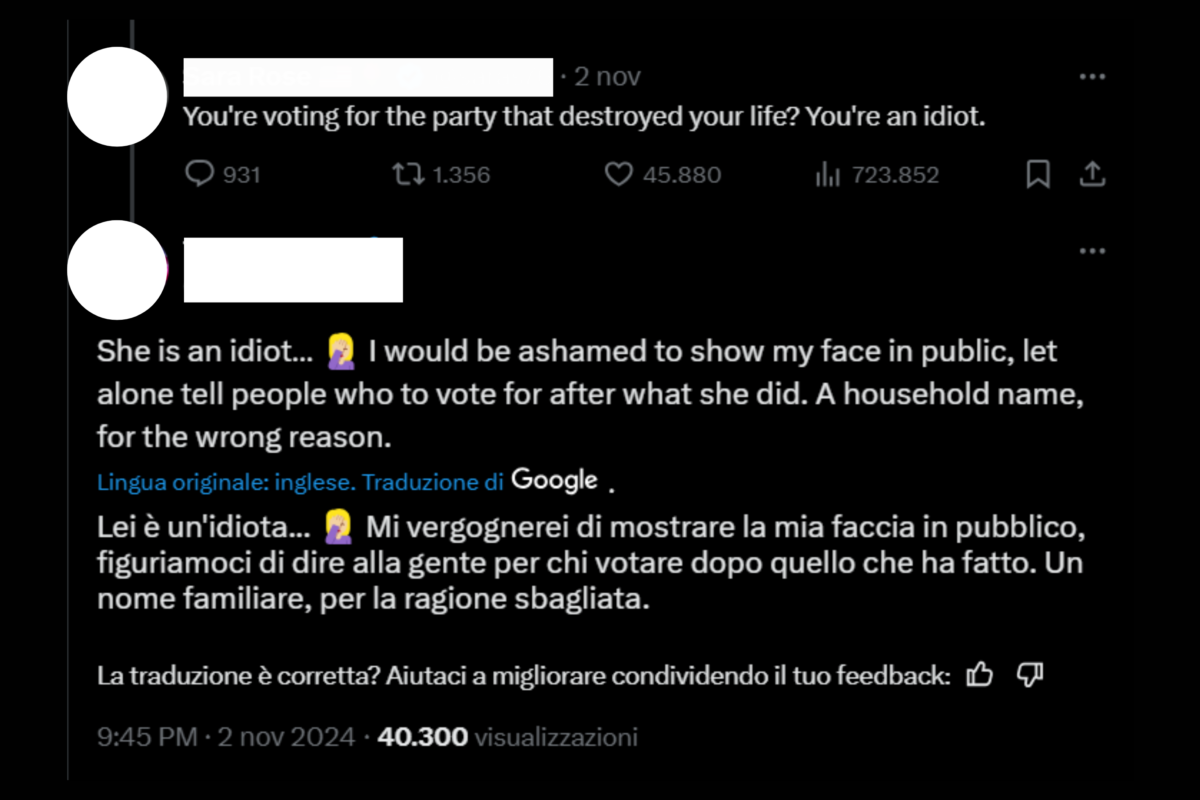Click the repost icon showing 1.356
The width and height of the screenshot is (1200, 800).
pos(405,175)
